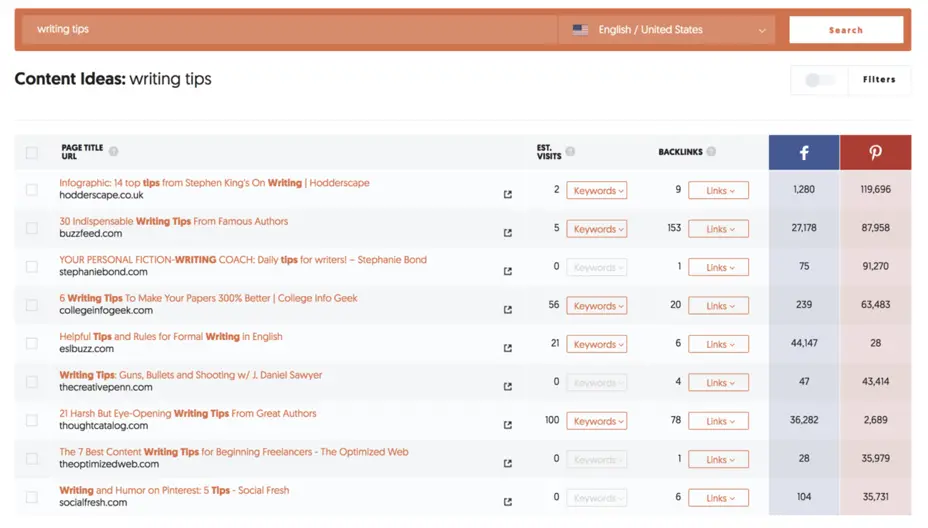Expand Keywords dropdown for thoughtcatalog.com row

(597, 421)
